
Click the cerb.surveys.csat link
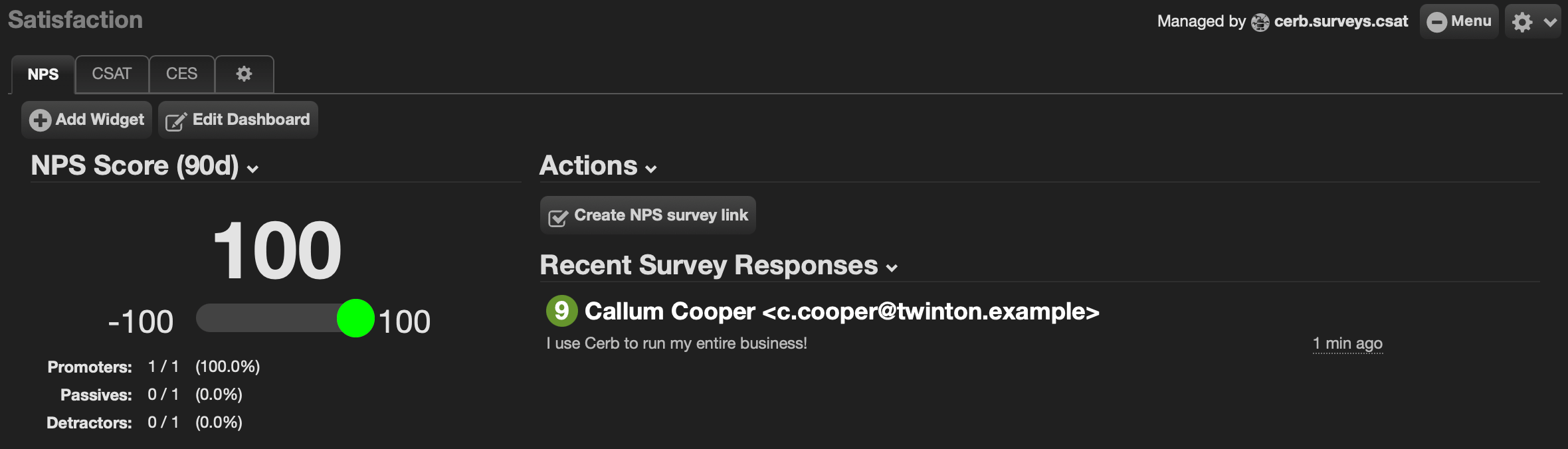[1341, 22]
